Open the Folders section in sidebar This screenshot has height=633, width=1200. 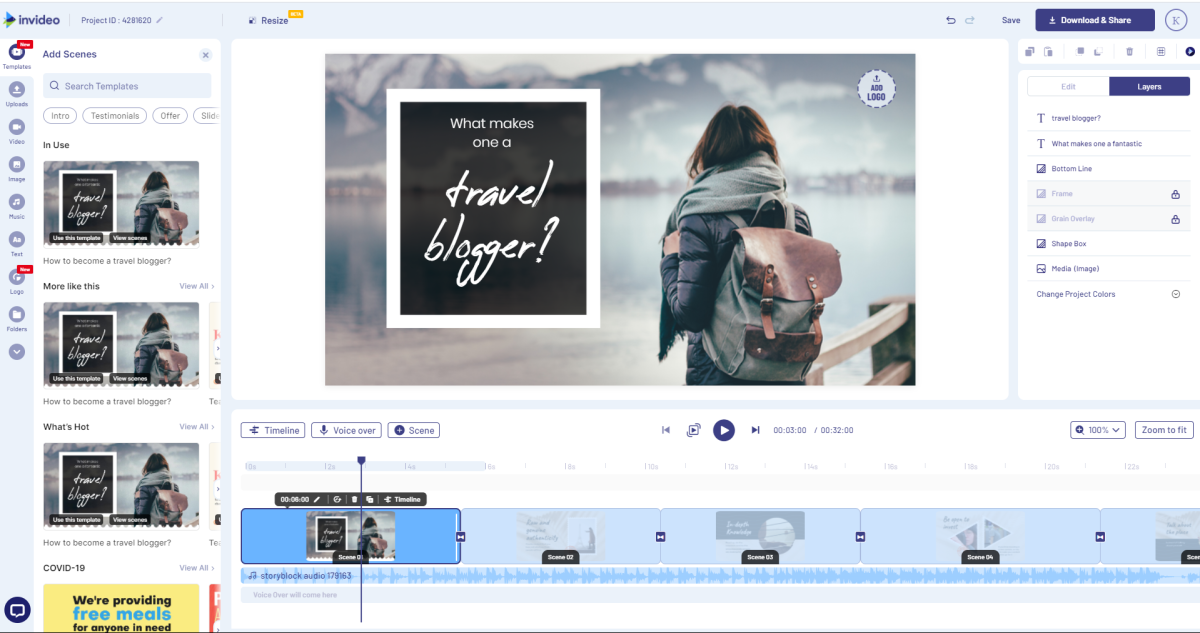tap(17, 319)
